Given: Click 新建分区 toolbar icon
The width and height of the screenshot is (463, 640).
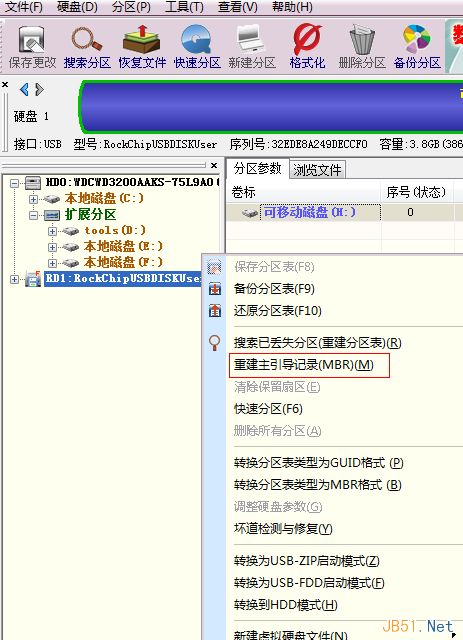Looking at the screenshot, I should click(x=252, y=40).
